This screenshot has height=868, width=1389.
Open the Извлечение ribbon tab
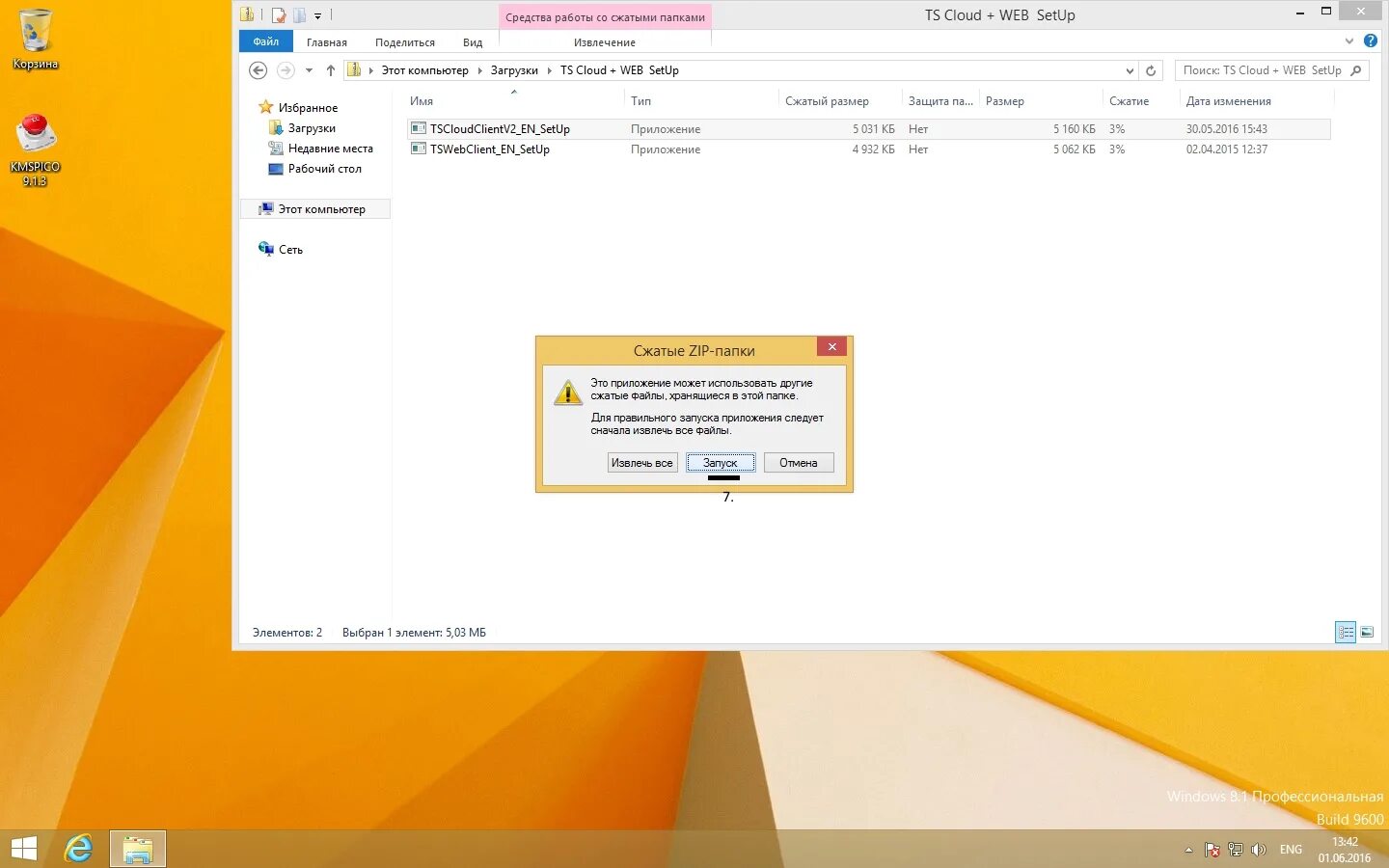(605, 42)
